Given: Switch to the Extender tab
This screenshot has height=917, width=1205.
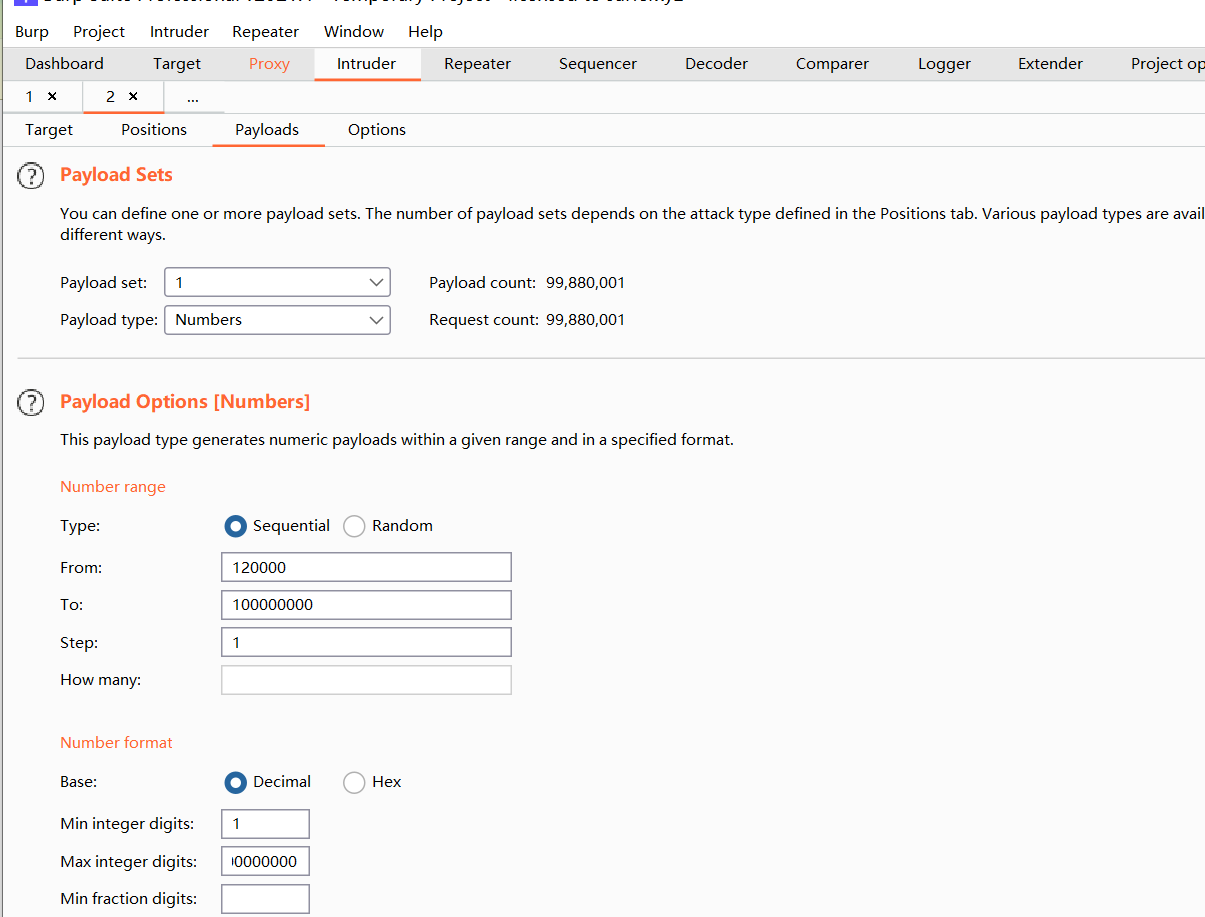Looking at the screenshot, I should point(1050,64).
